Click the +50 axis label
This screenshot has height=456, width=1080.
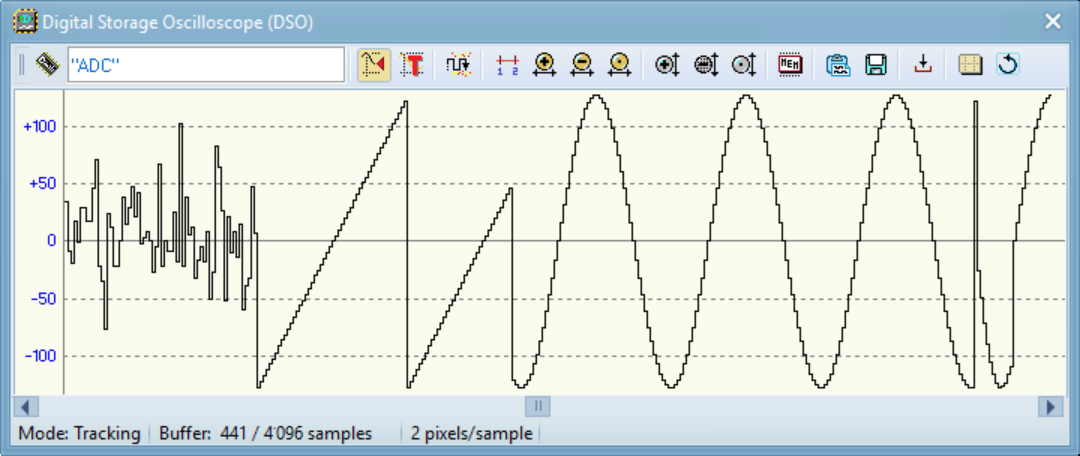pos(43,184)
